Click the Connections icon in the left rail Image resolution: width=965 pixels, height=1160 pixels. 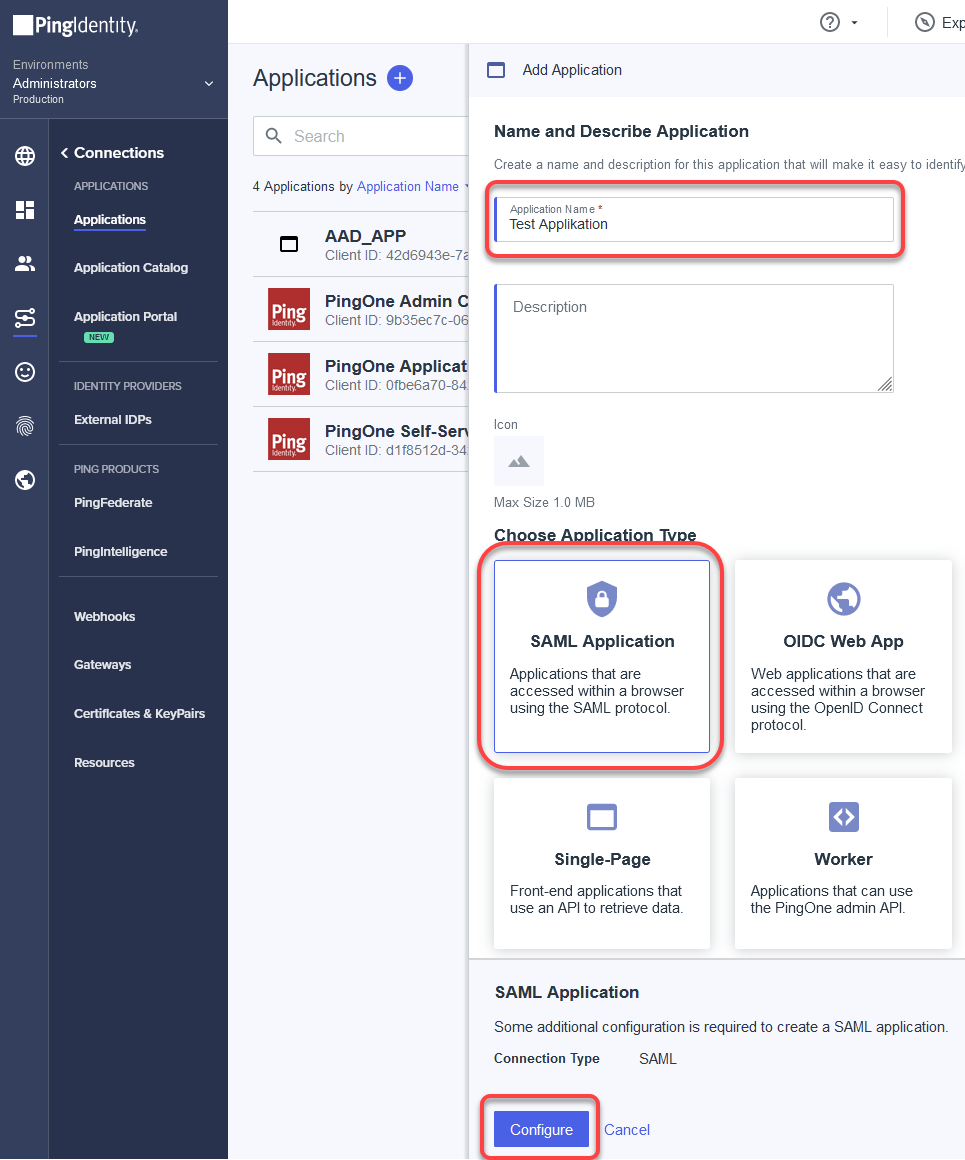24,318
